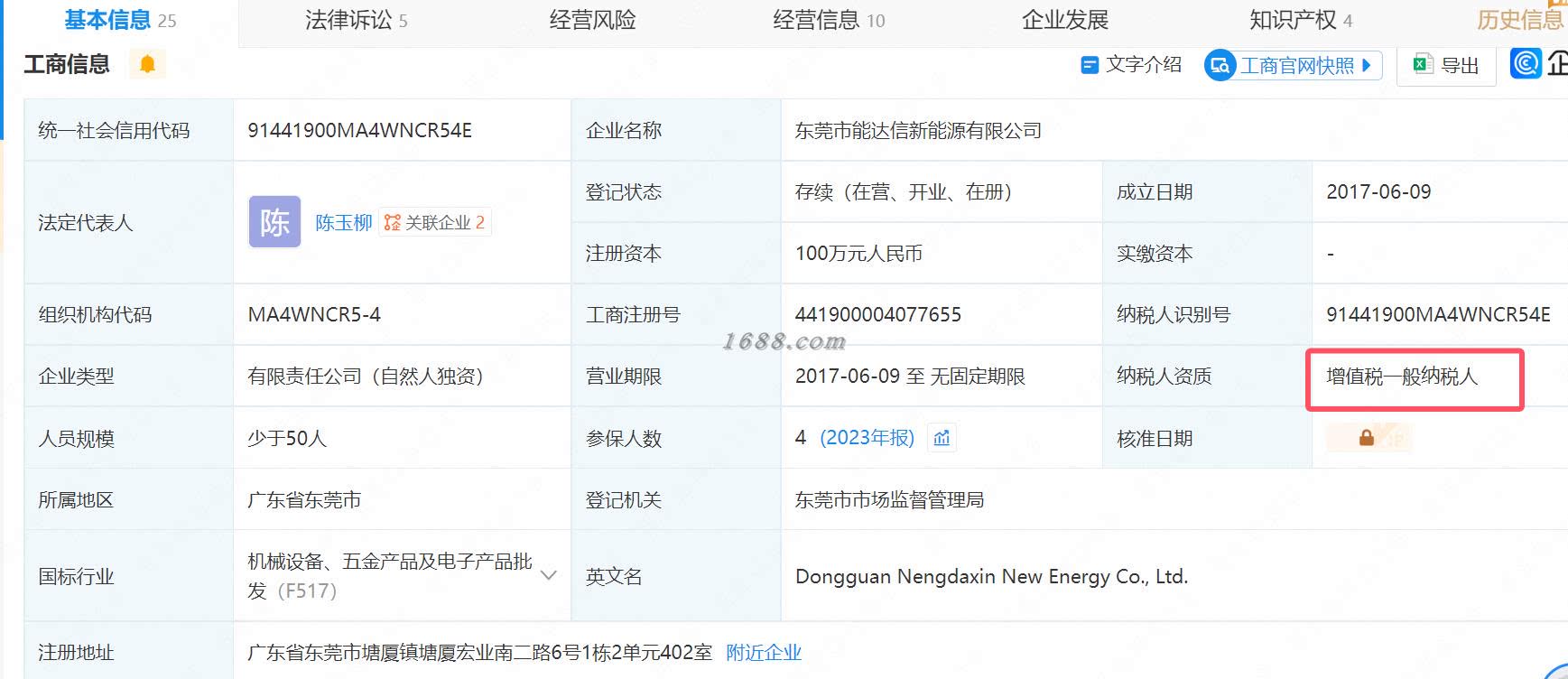Click the 法定代表人 label cell
This screenshot has width=1568, height=679.
pyautogui.click(x=128, y=223)
